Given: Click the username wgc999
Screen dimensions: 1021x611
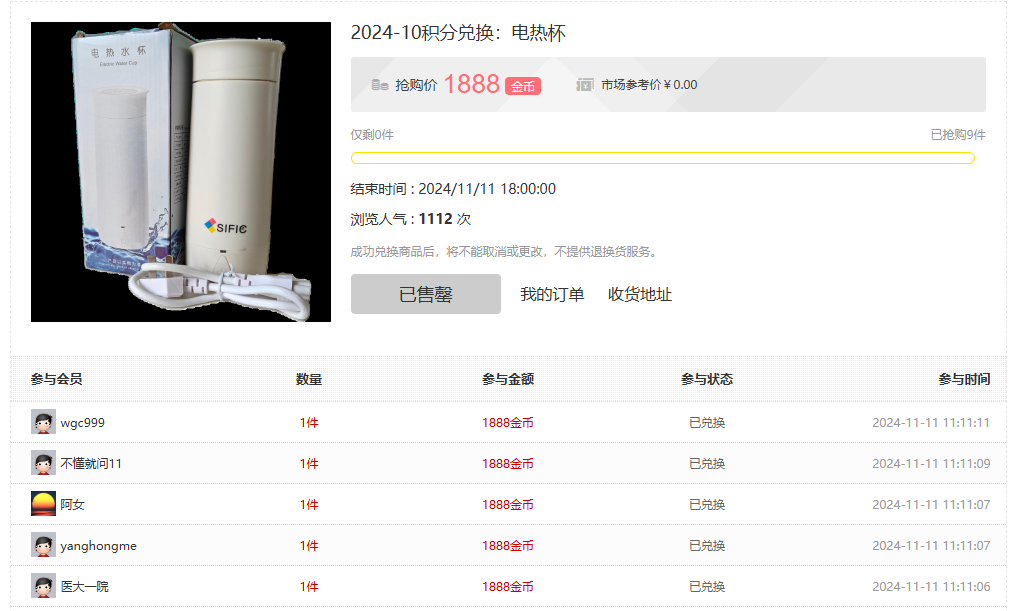Looking at the screenshot, I should (x=83, y=423).
